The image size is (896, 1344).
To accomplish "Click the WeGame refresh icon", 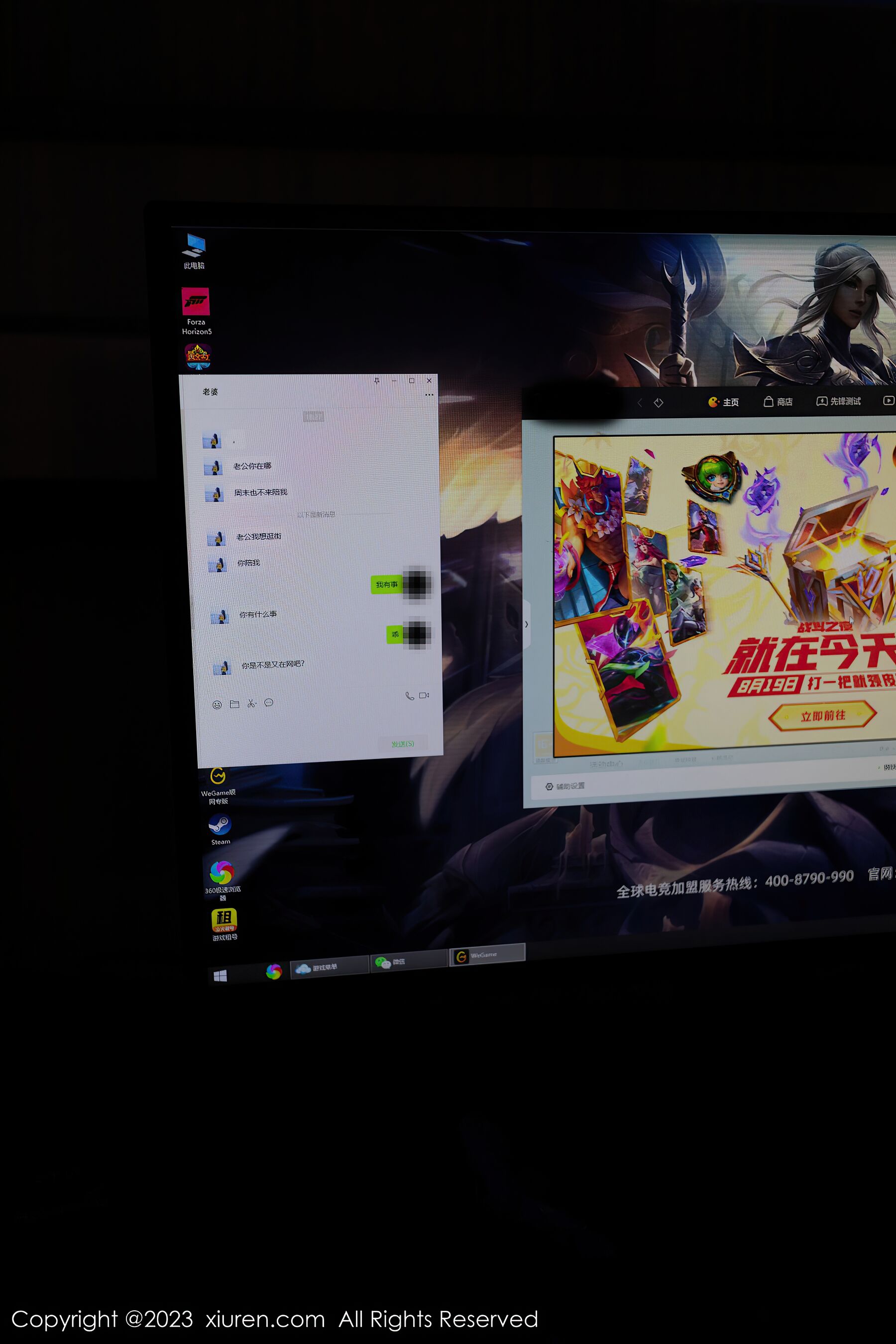I will pos(658,403).
